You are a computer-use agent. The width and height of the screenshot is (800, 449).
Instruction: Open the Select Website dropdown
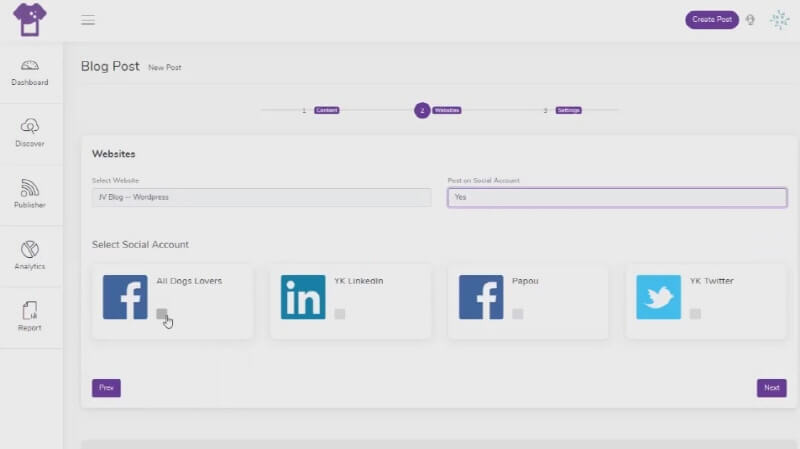click(x=262, y=197)
